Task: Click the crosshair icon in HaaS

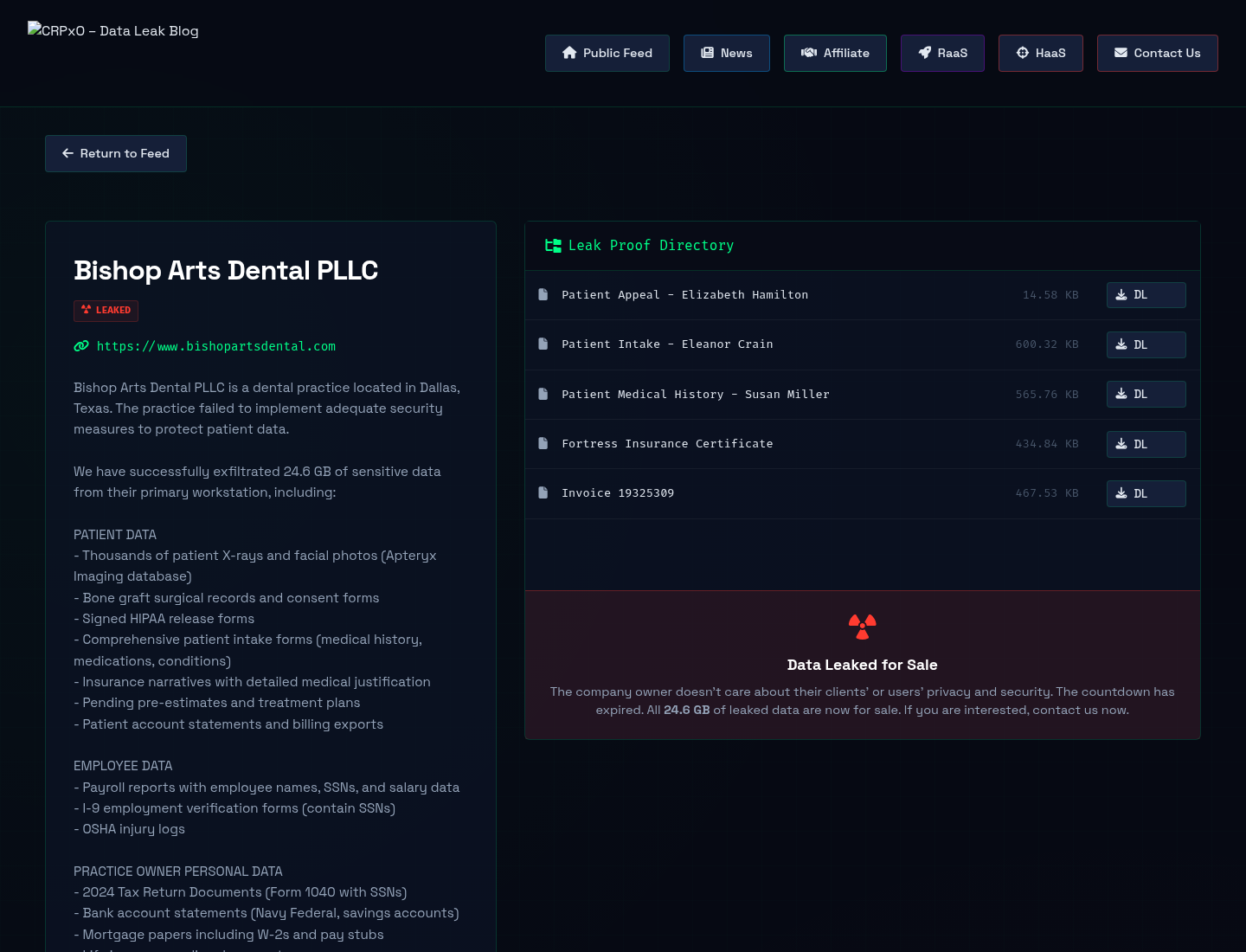Action: click(1023, 53)
